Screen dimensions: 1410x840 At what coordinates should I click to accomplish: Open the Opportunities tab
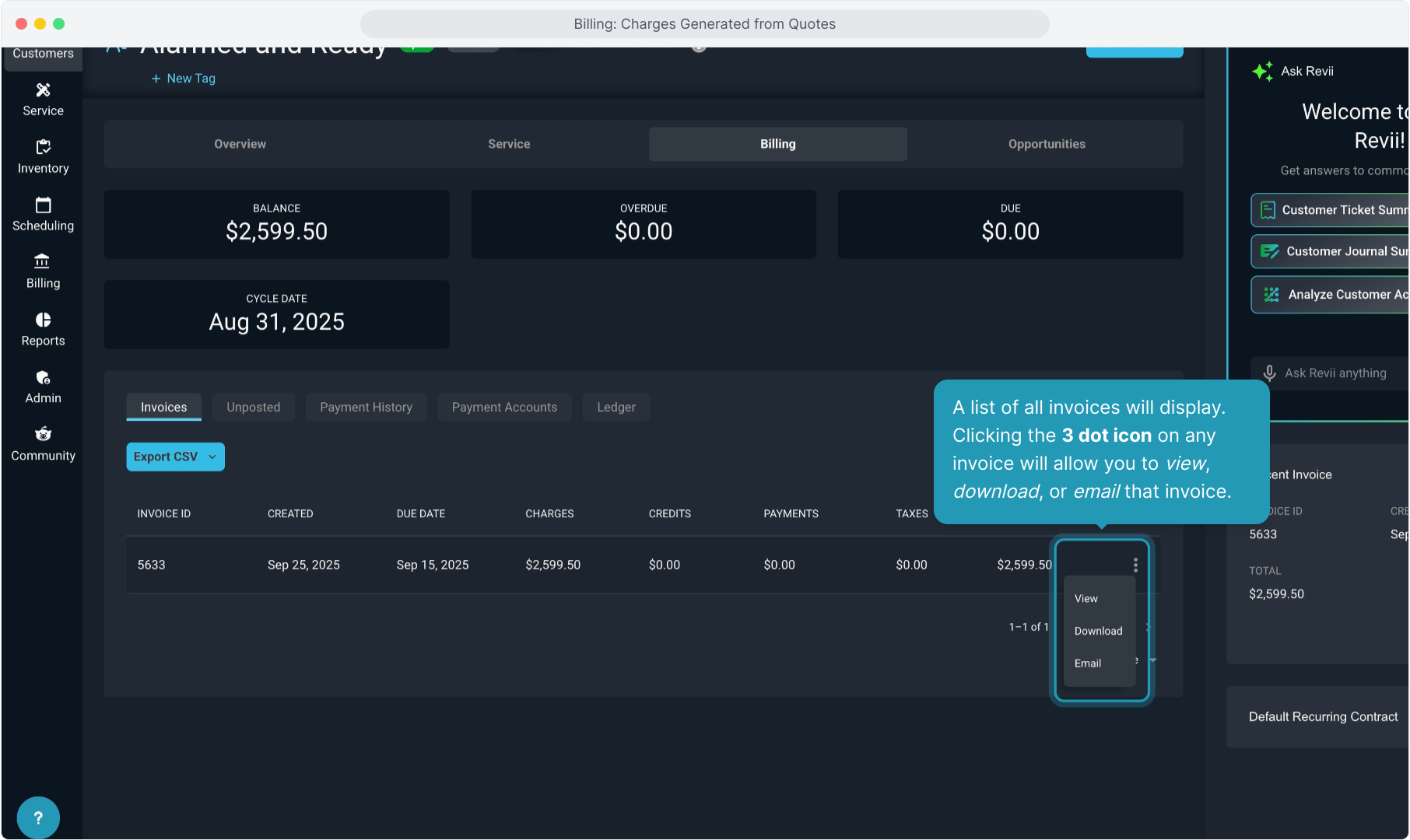click(1046, 144)
